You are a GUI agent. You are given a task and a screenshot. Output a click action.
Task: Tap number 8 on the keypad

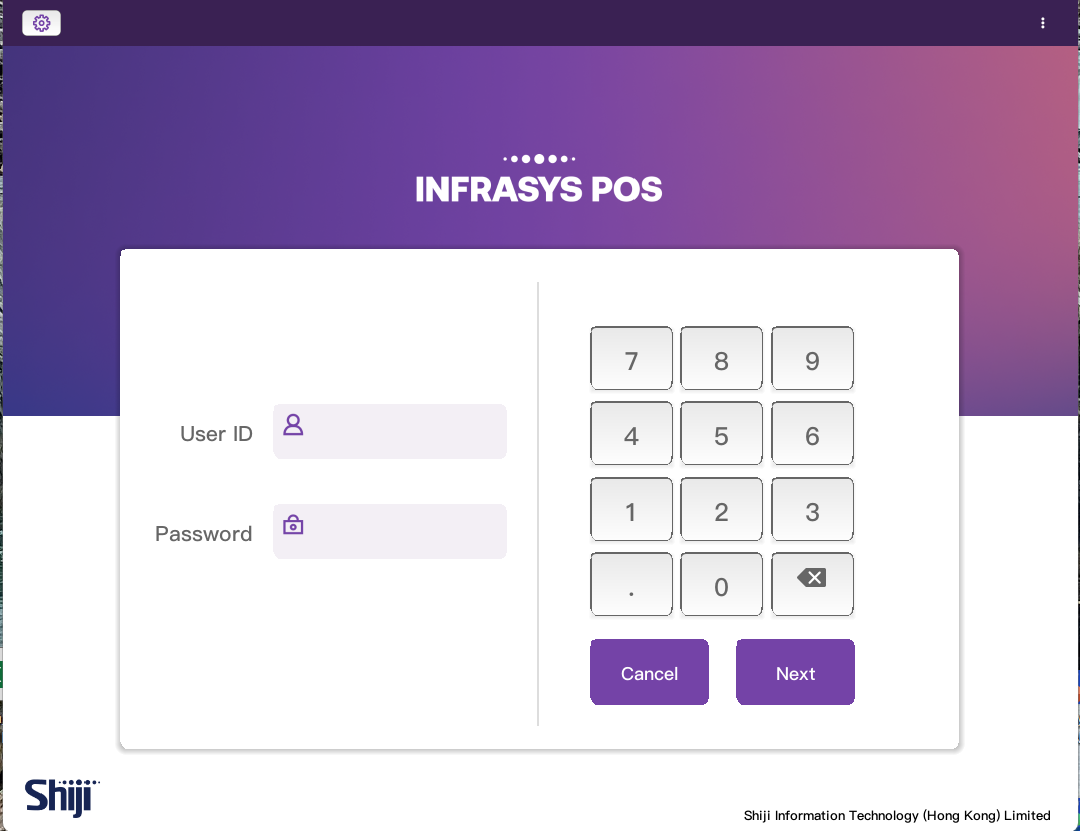pos(721,359)
